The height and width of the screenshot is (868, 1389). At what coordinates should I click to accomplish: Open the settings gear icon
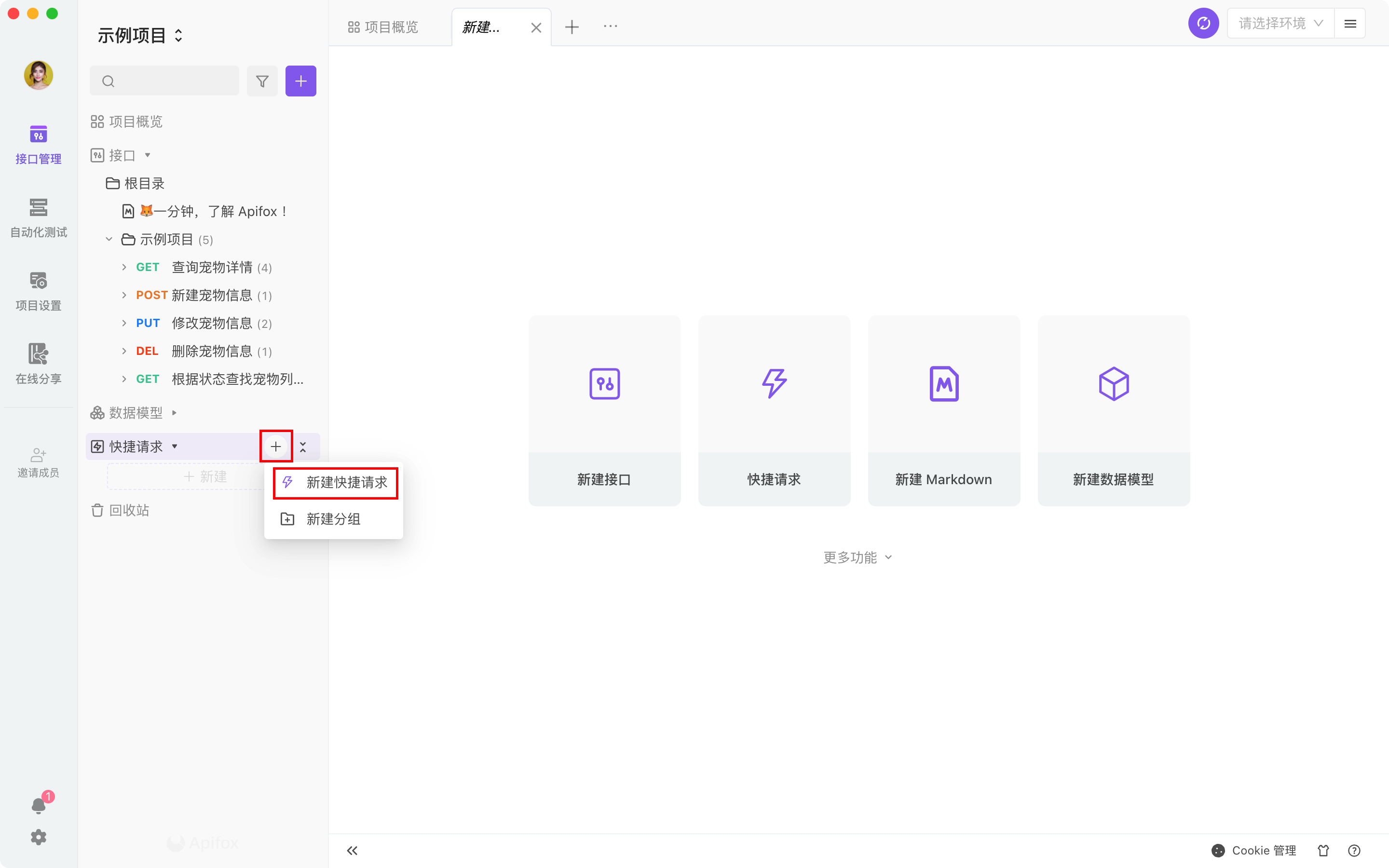point(39,837)
